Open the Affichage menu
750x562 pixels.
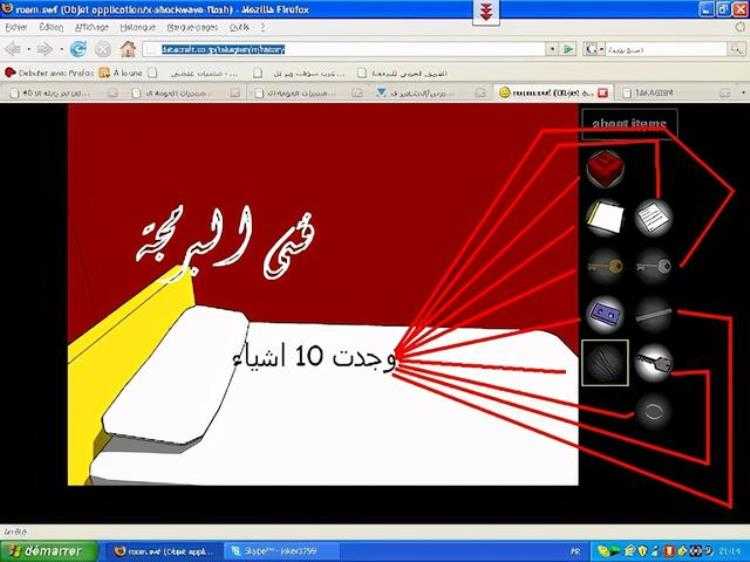click(92, 27)
